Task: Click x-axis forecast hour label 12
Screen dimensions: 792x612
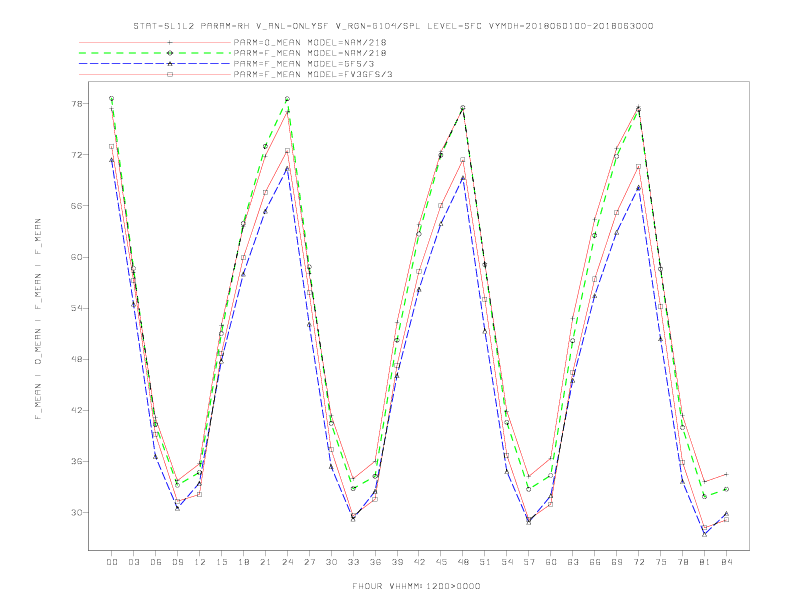Action: [x=200, y=562]
